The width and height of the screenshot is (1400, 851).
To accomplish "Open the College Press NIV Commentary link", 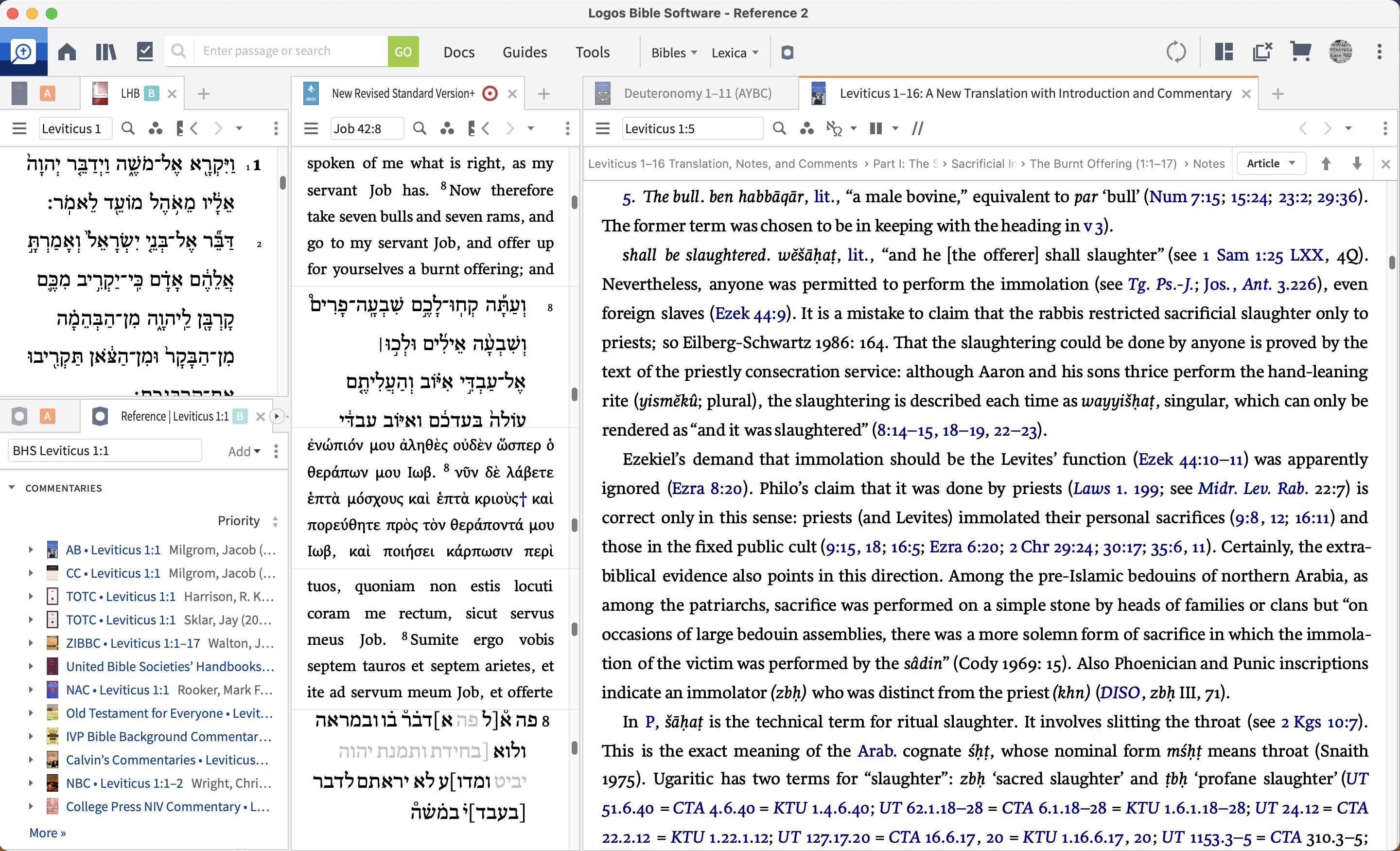I will pos(168,806).
